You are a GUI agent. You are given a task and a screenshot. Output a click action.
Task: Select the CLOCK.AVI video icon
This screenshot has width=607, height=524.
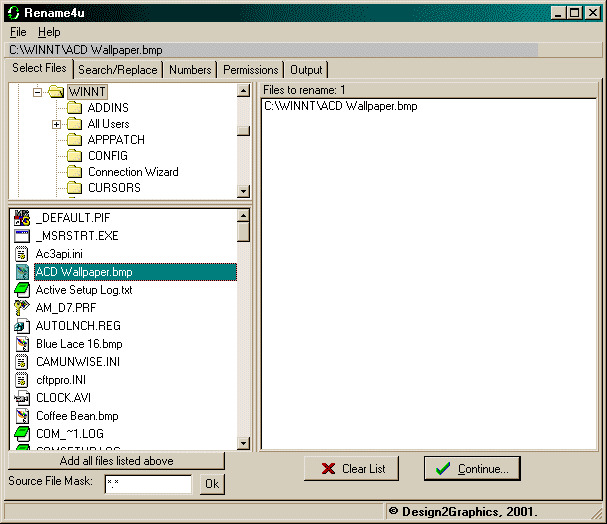point(22,398)
